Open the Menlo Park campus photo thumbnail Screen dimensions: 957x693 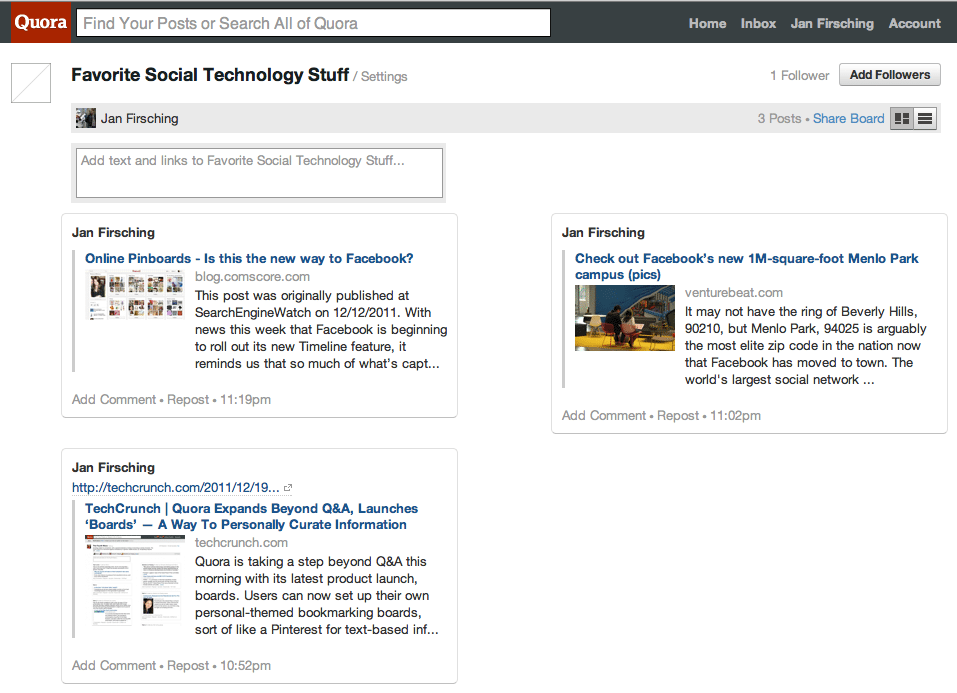tap(625, 317)
